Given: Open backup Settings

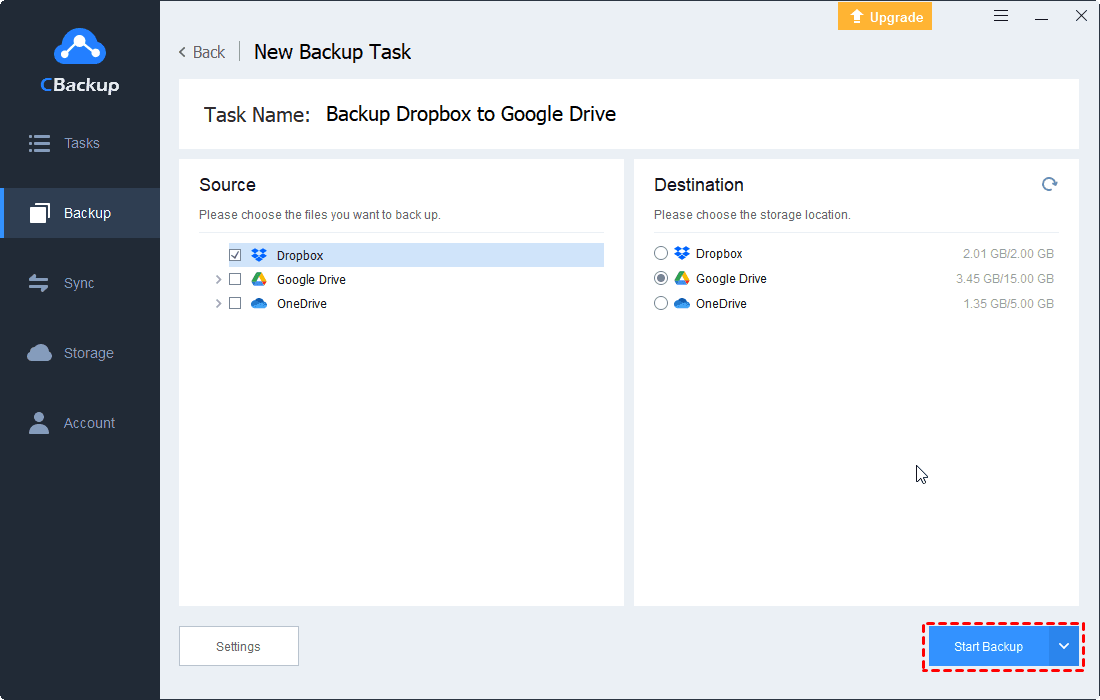Looking at the screenshot, I should pos(238,647).
